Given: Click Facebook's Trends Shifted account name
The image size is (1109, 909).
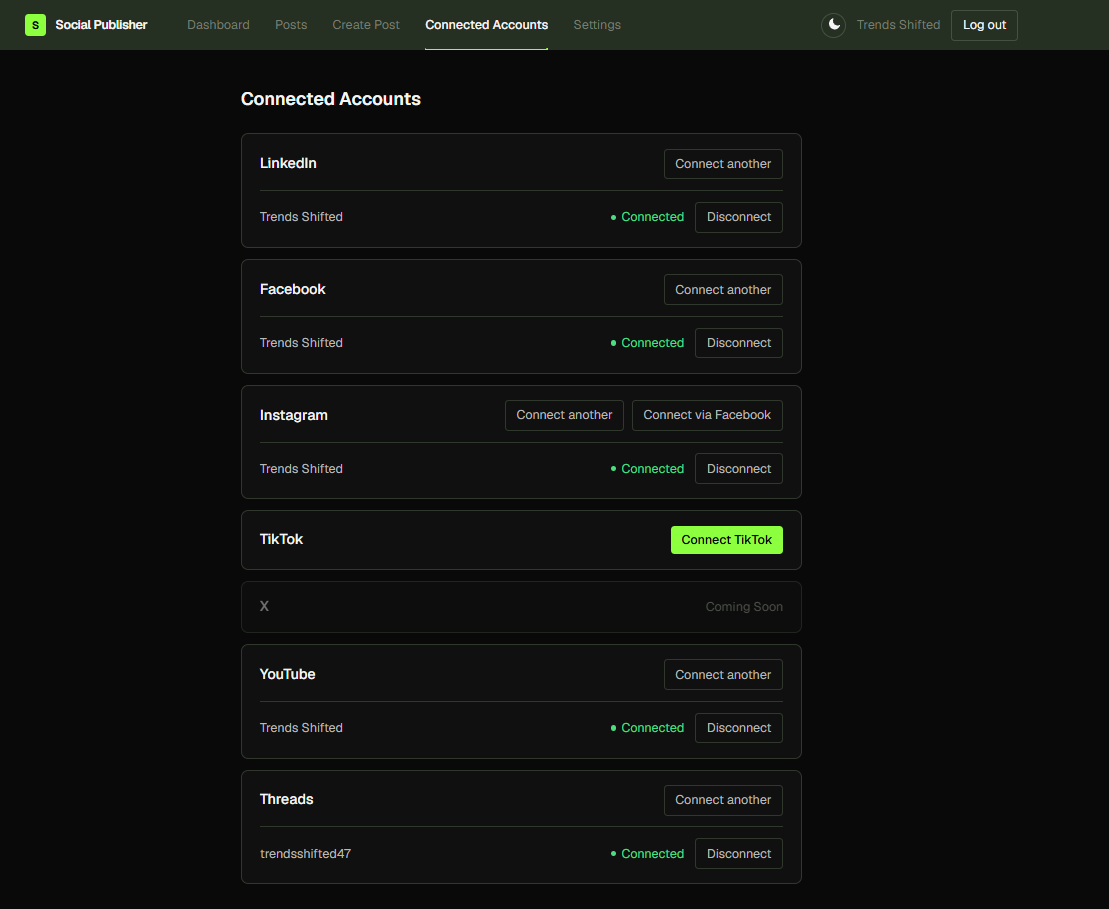Looking at the screenshot, I should [x=301, y=342].
